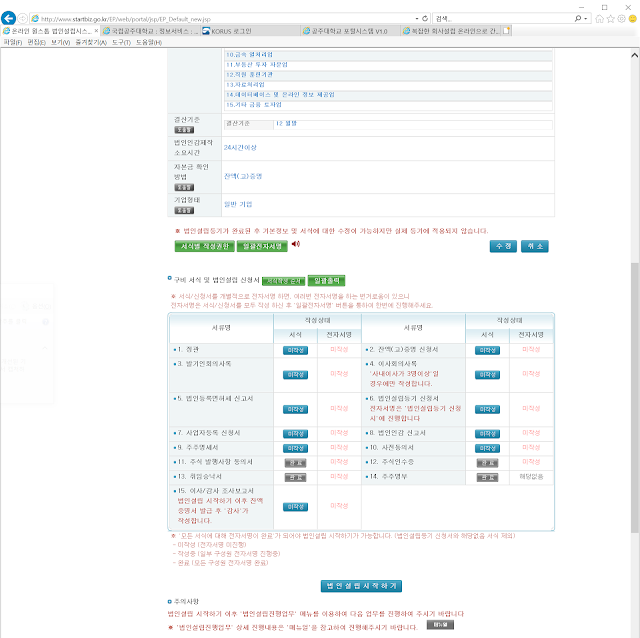640x638 pixels.
Task: Click 완료 button for 11. 주식 발행사항 동의서
Action: pos(295,463)
